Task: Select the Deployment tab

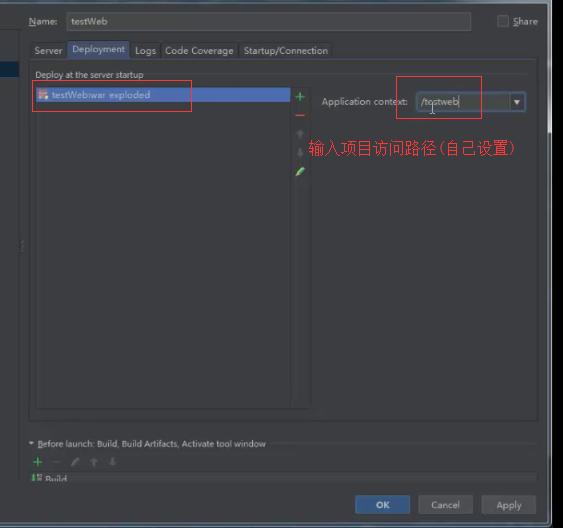Action: pyautogui.click(x=98, y=49)
